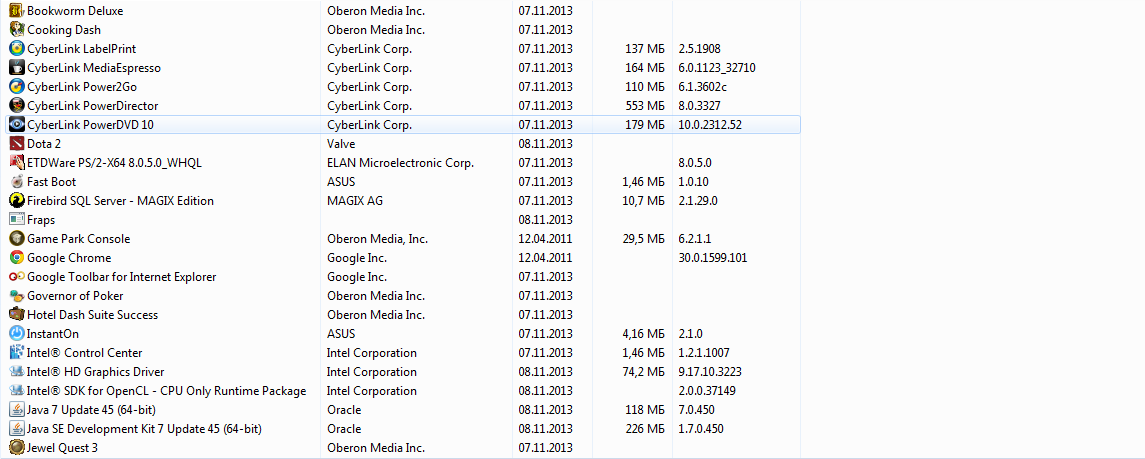Select CyberLink PowerDVD 10 program name
This screenshot has height=459, width=1145.
[x=91, y=125]
